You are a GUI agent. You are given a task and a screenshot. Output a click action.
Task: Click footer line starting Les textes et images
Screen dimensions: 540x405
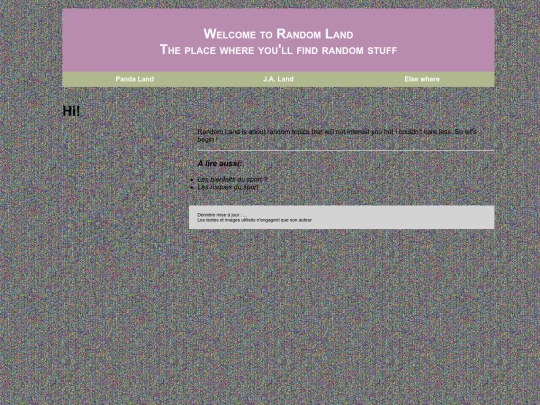click(x=255, y=220)
